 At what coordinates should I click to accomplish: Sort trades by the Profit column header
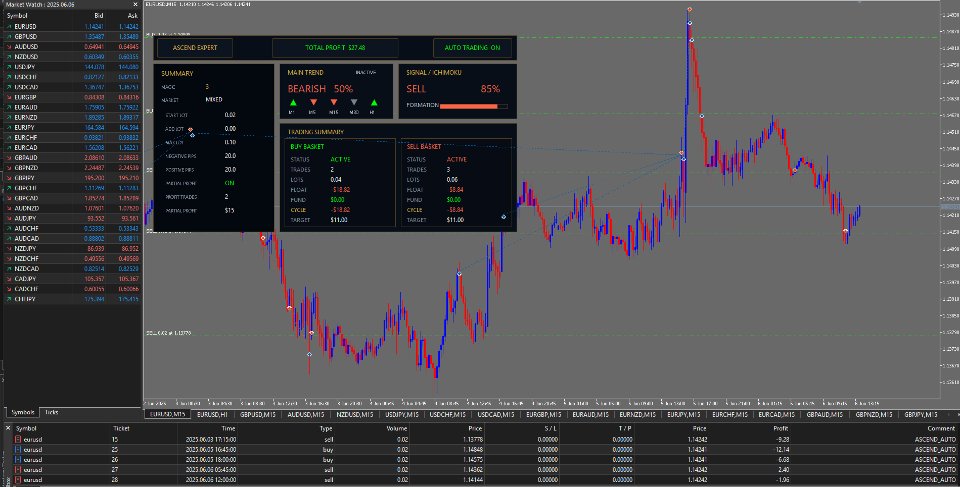(x=781, y=429)
